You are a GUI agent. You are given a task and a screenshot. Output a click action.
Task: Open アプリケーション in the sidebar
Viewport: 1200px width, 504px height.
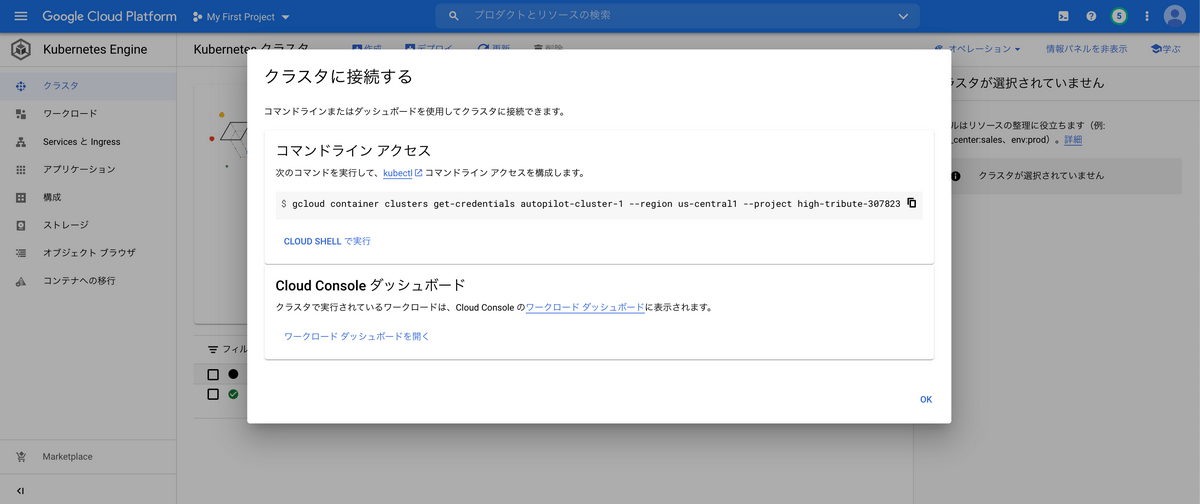(88, 170)
